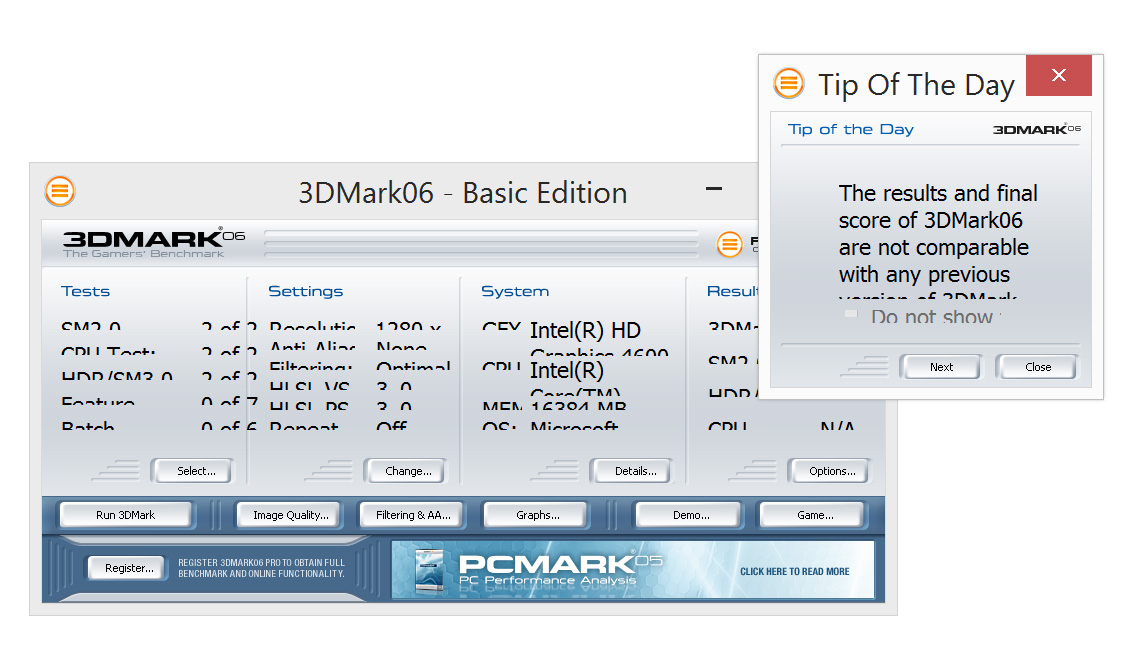Image resolution: width=1128 pixels, height=668 pixels.
Task: Click the Results section heading
Action: (x=732, y=291)
